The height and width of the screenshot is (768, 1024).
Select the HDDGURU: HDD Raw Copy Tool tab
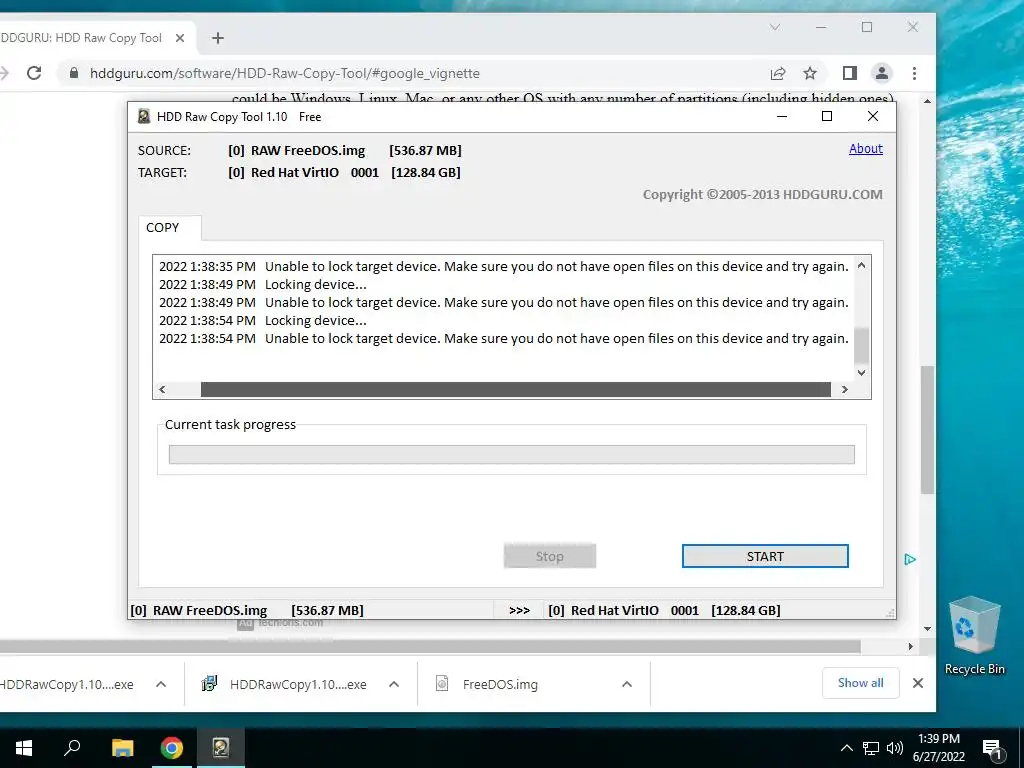tap(81, 38)
